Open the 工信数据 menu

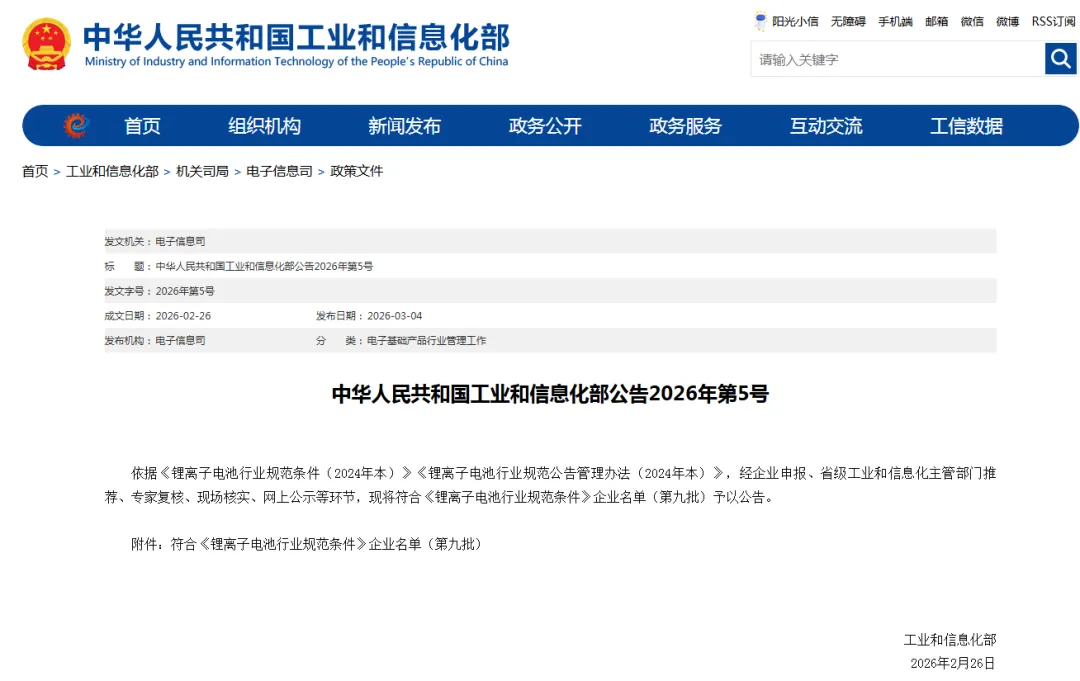pos(966,126)
